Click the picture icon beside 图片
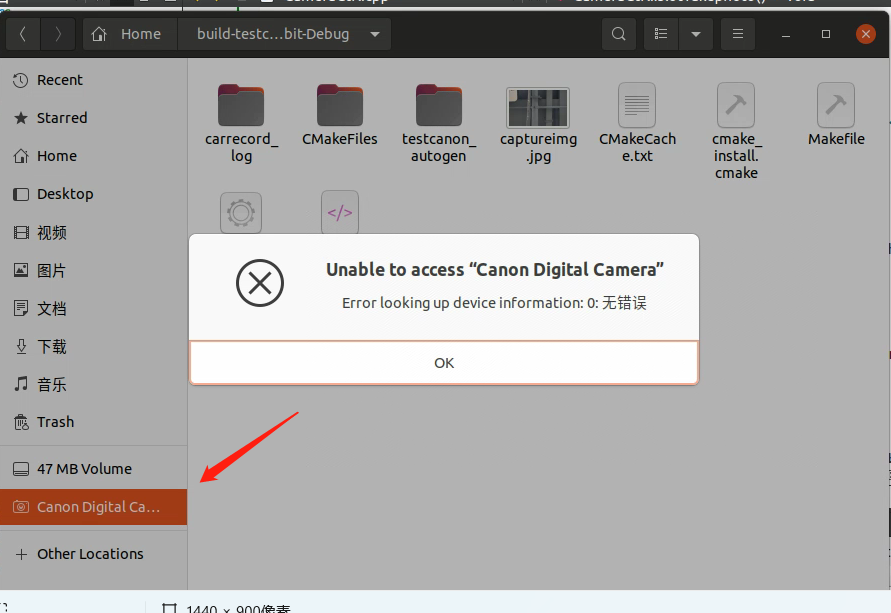891x613 pixels. (x=21, y=270)
